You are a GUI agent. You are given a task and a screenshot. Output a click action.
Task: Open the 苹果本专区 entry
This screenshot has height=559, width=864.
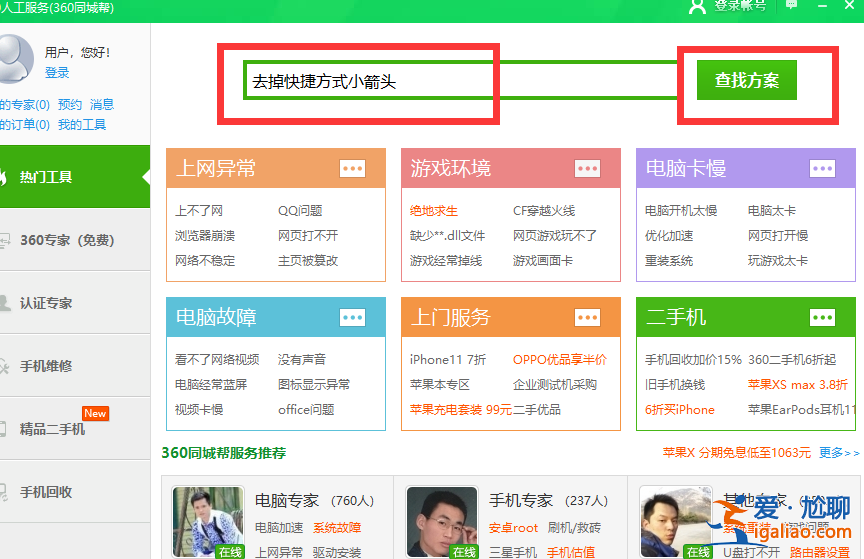[440, 384]
